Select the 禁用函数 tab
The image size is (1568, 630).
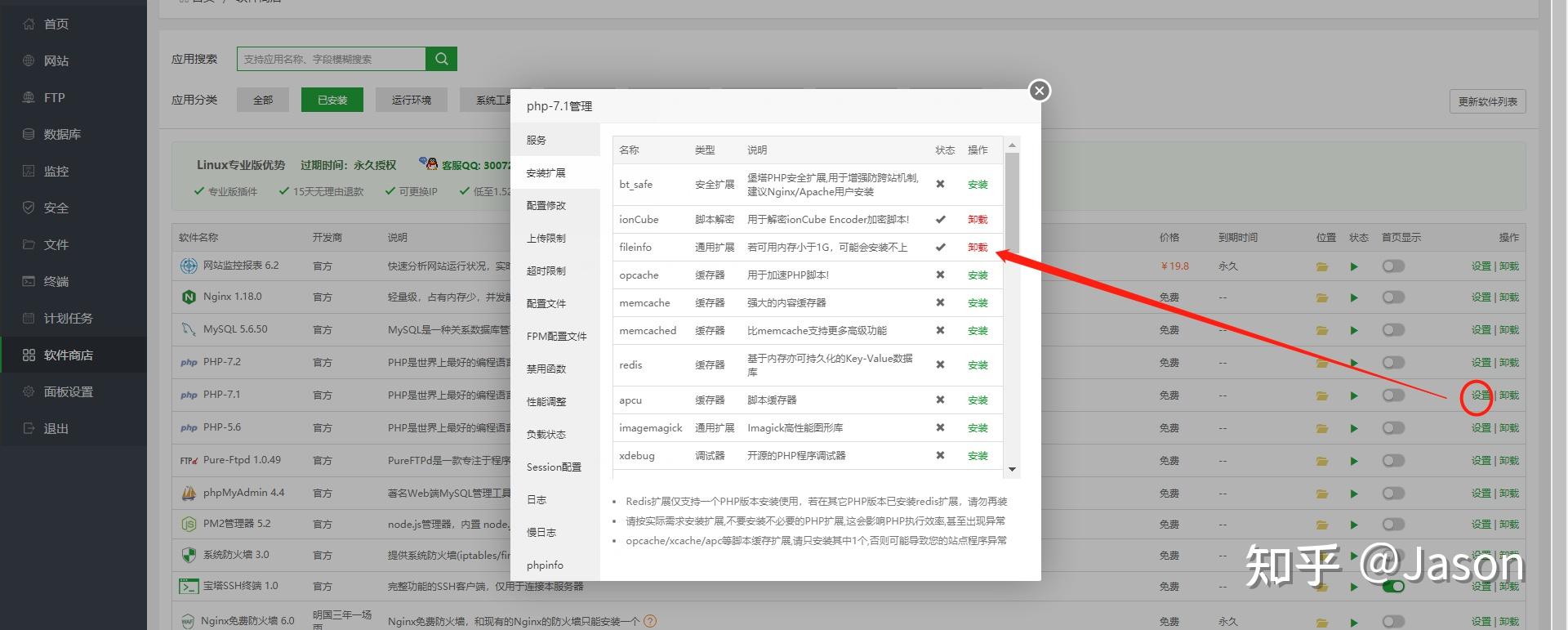click(555, 369)
